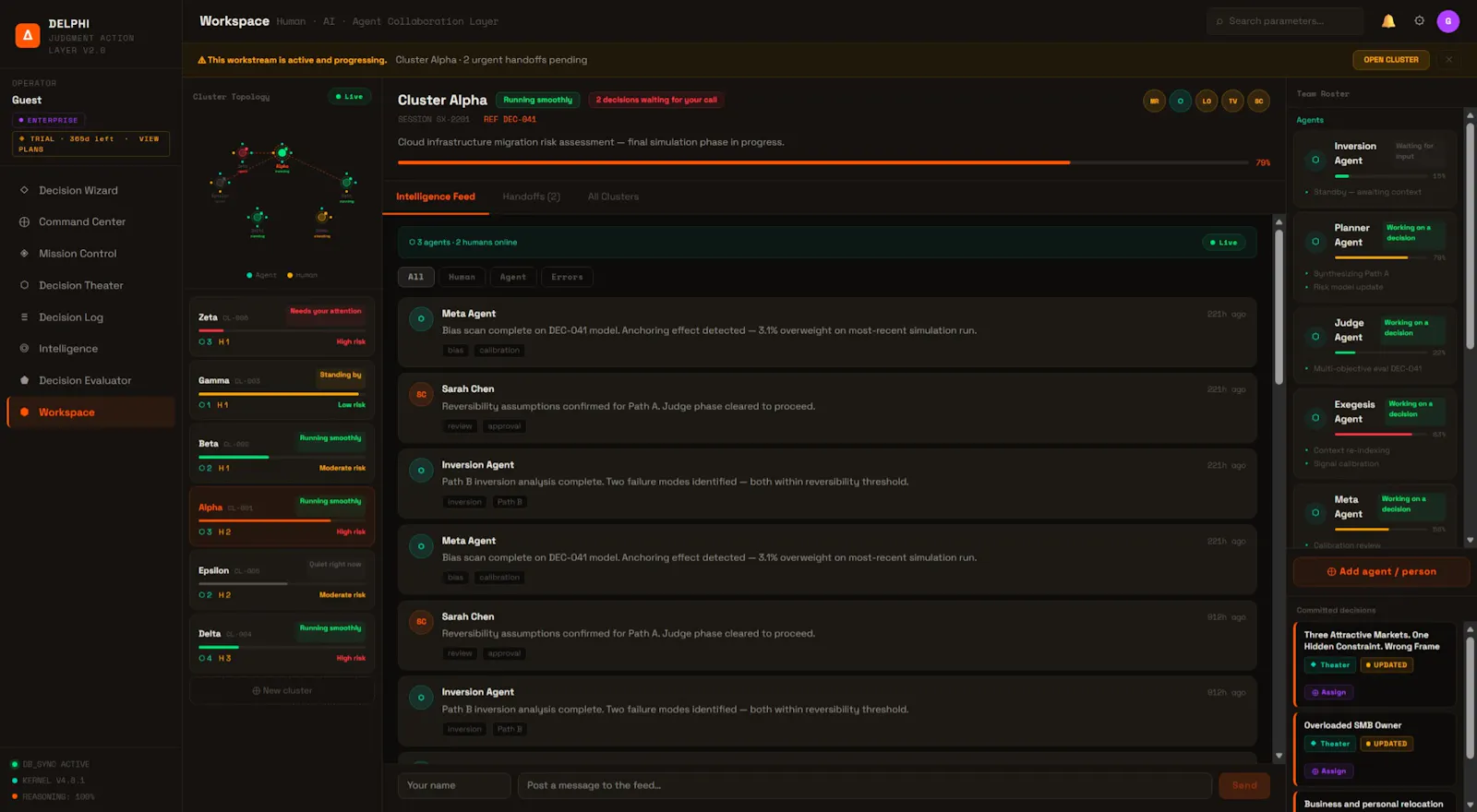Toggle the Live badge in Cluster Topology

(x=349, y=97)
